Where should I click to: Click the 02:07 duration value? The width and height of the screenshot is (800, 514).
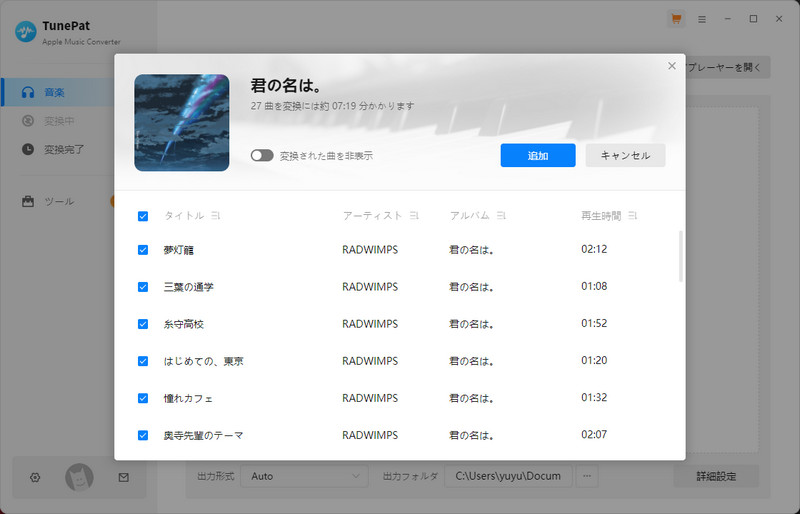point(594,435)
